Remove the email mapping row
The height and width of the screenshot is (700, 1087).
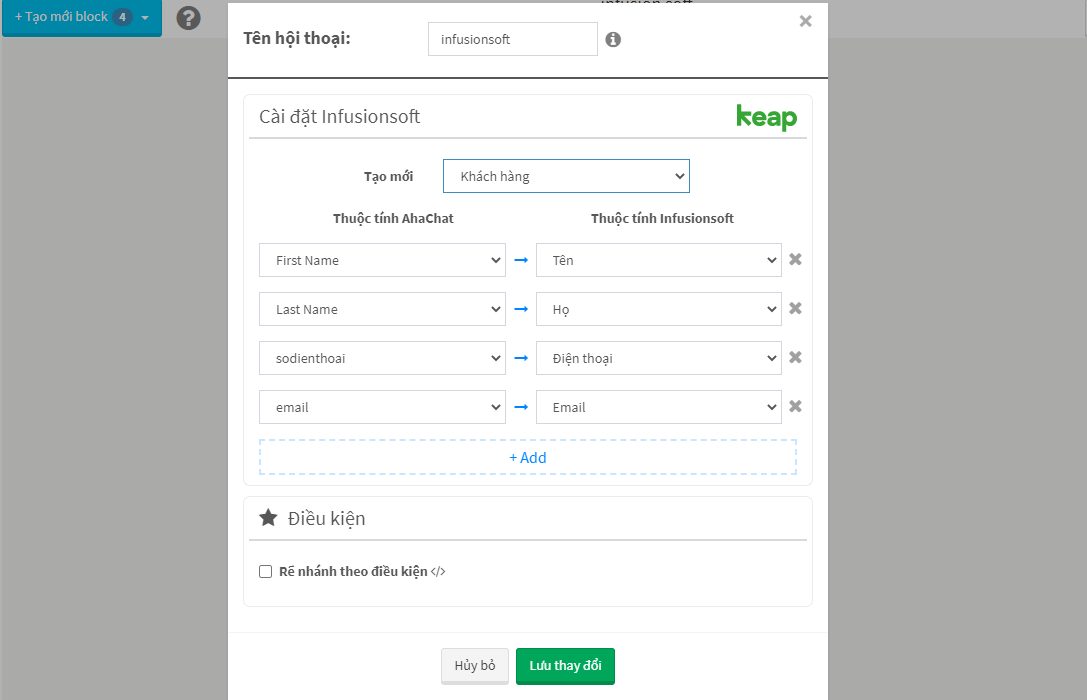coord(795,406)
